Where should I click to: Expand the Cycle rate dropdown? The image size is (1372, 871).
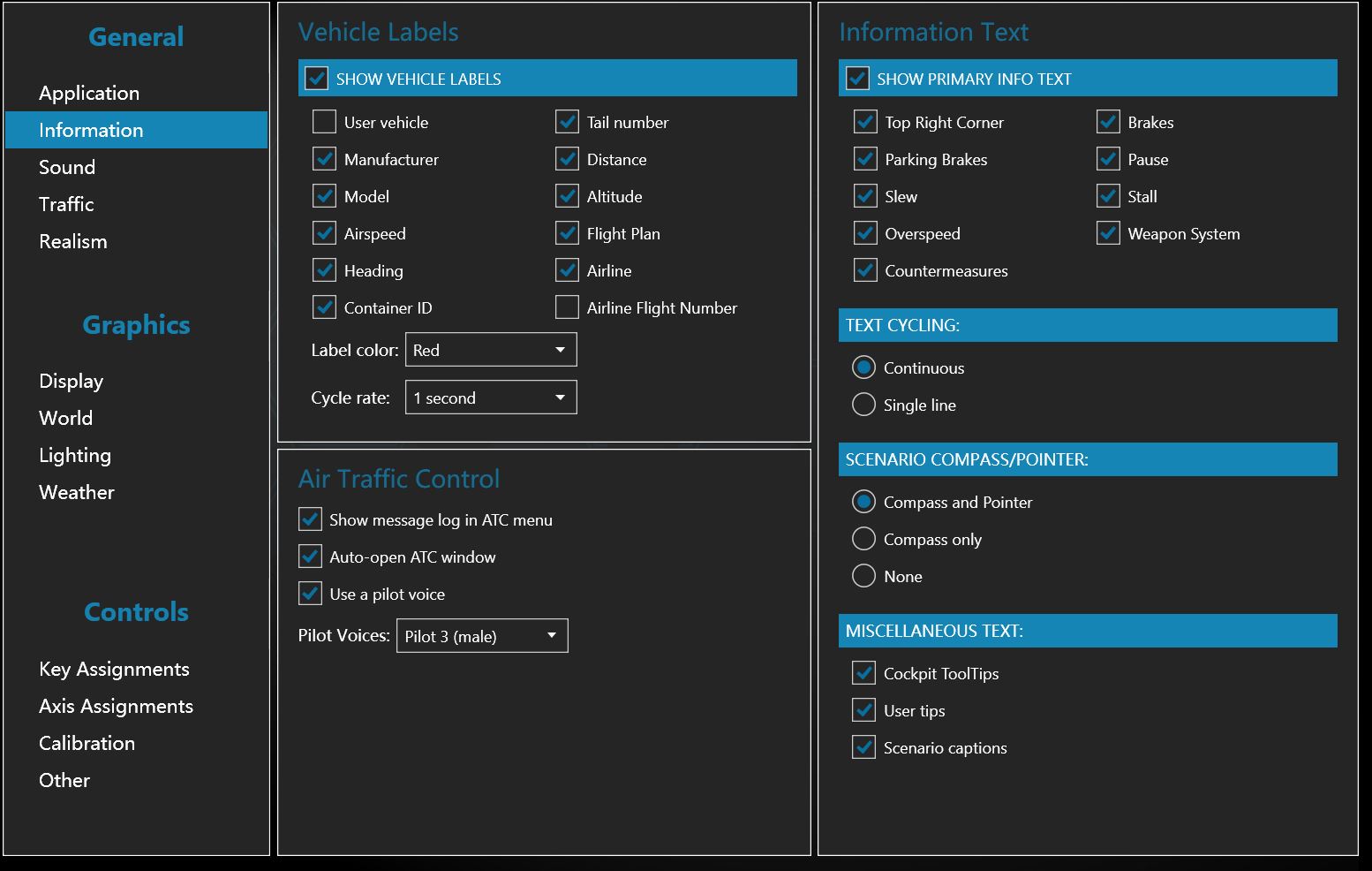coord(491,398)
